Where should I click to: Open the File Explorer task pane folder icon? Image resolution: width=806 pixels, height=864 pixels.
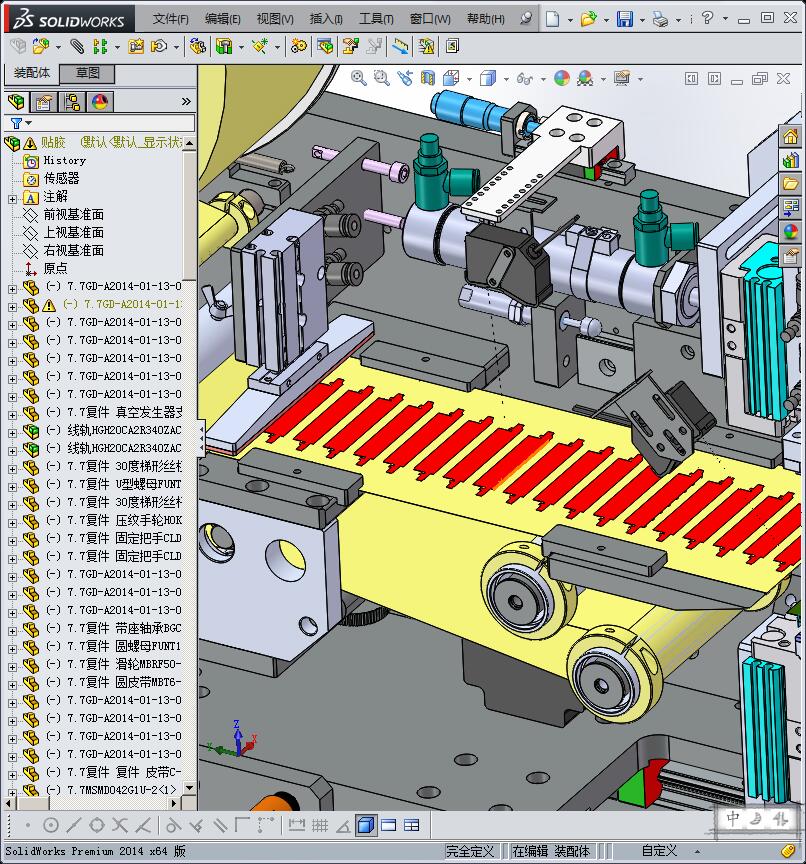pos(791,184)
